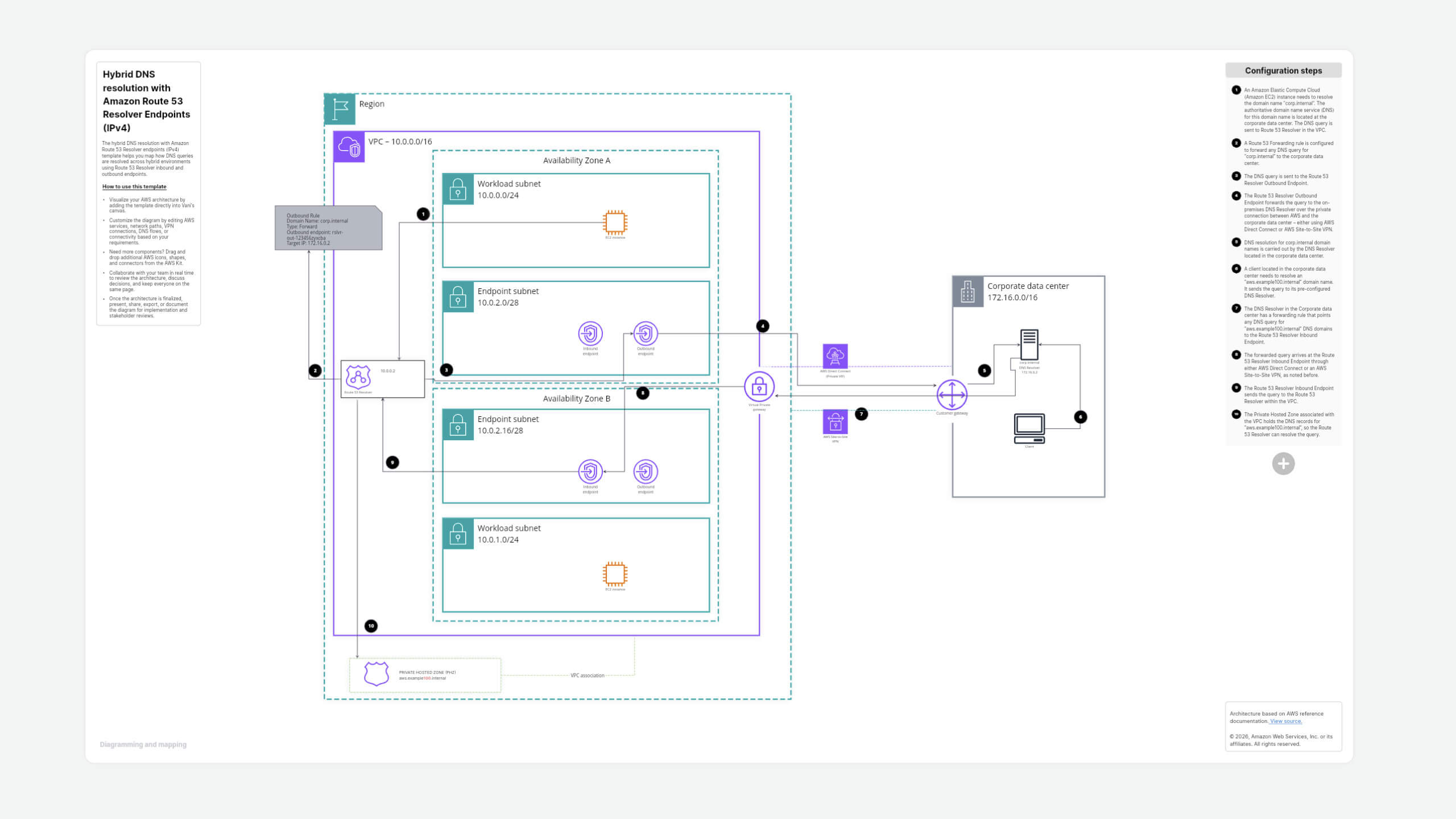Select the Corporate data center 172.16.0.0/16 label
The height and width of the screenshot is (819, 1456).
[1028, 292]
